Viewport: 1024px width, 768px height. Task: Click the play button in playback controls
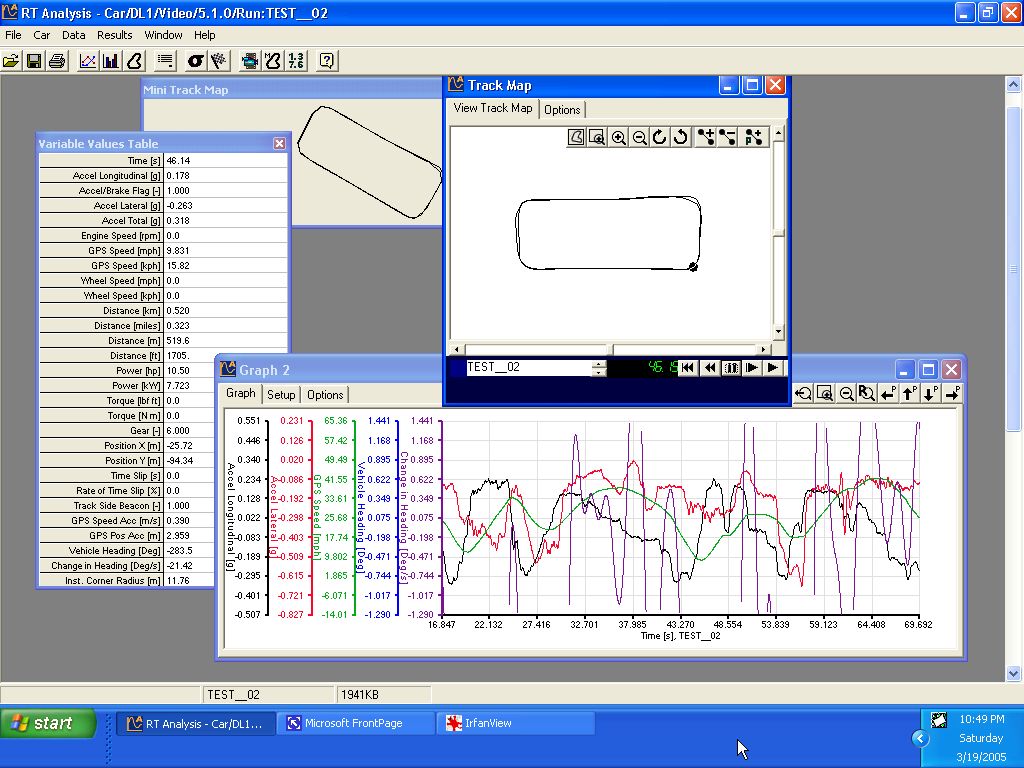tap(773, 368)
